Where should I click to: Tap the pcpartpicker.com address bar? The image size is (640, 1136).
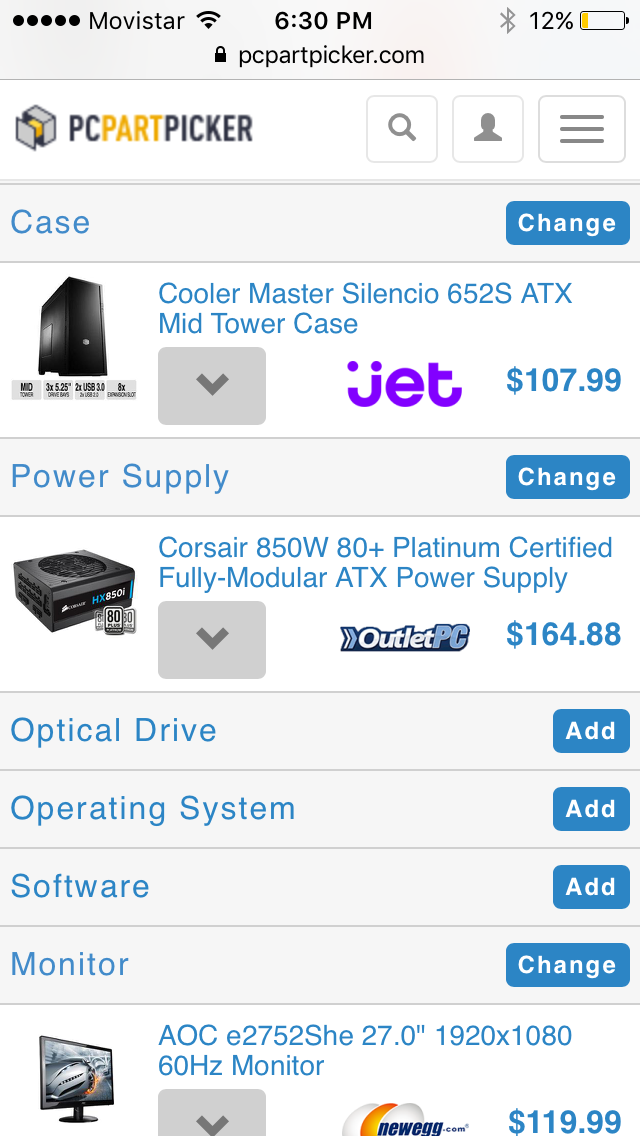tap(320, 56)
